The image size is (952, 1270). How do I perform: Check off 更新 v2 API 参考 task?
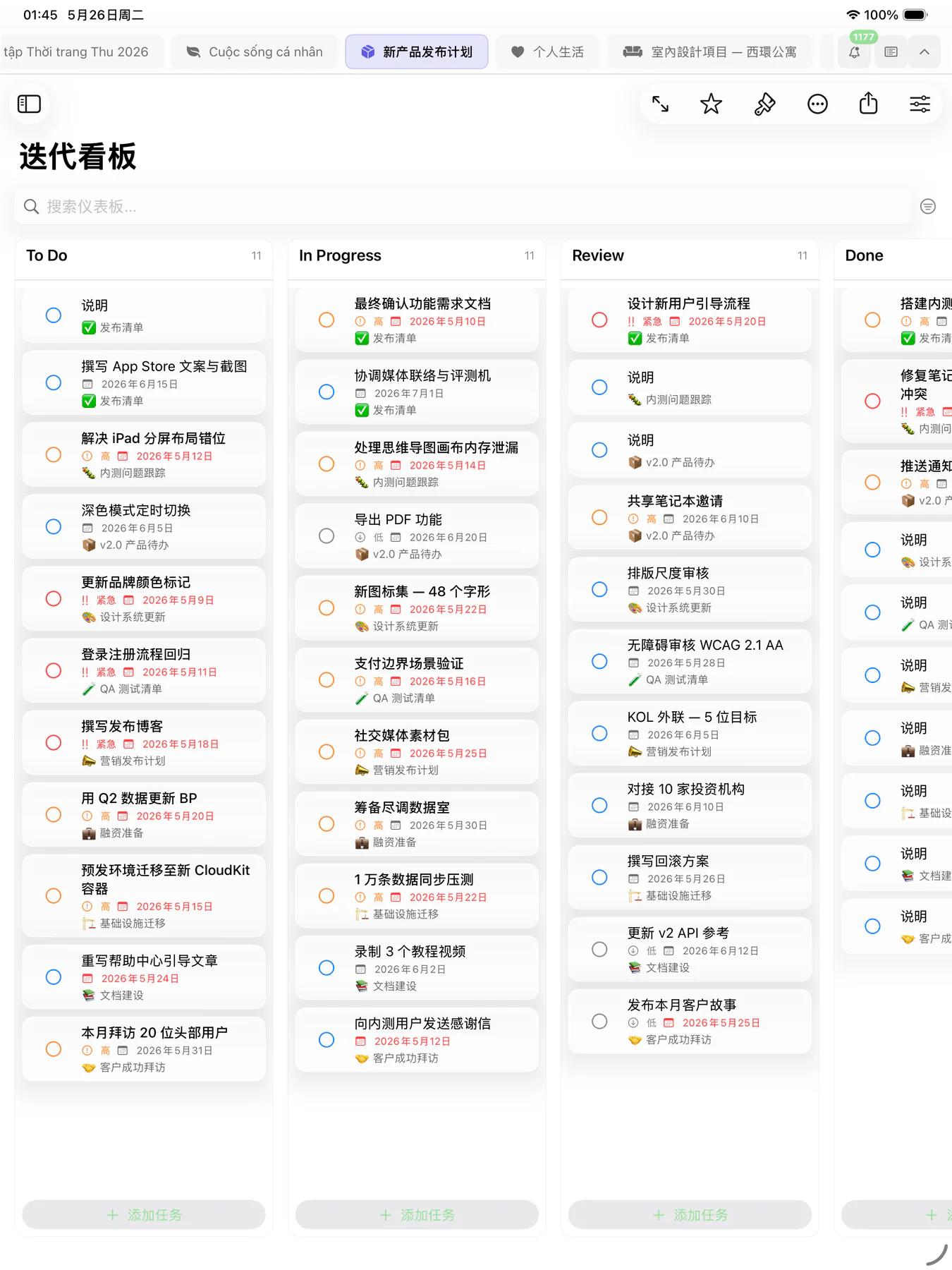point(599,949)
